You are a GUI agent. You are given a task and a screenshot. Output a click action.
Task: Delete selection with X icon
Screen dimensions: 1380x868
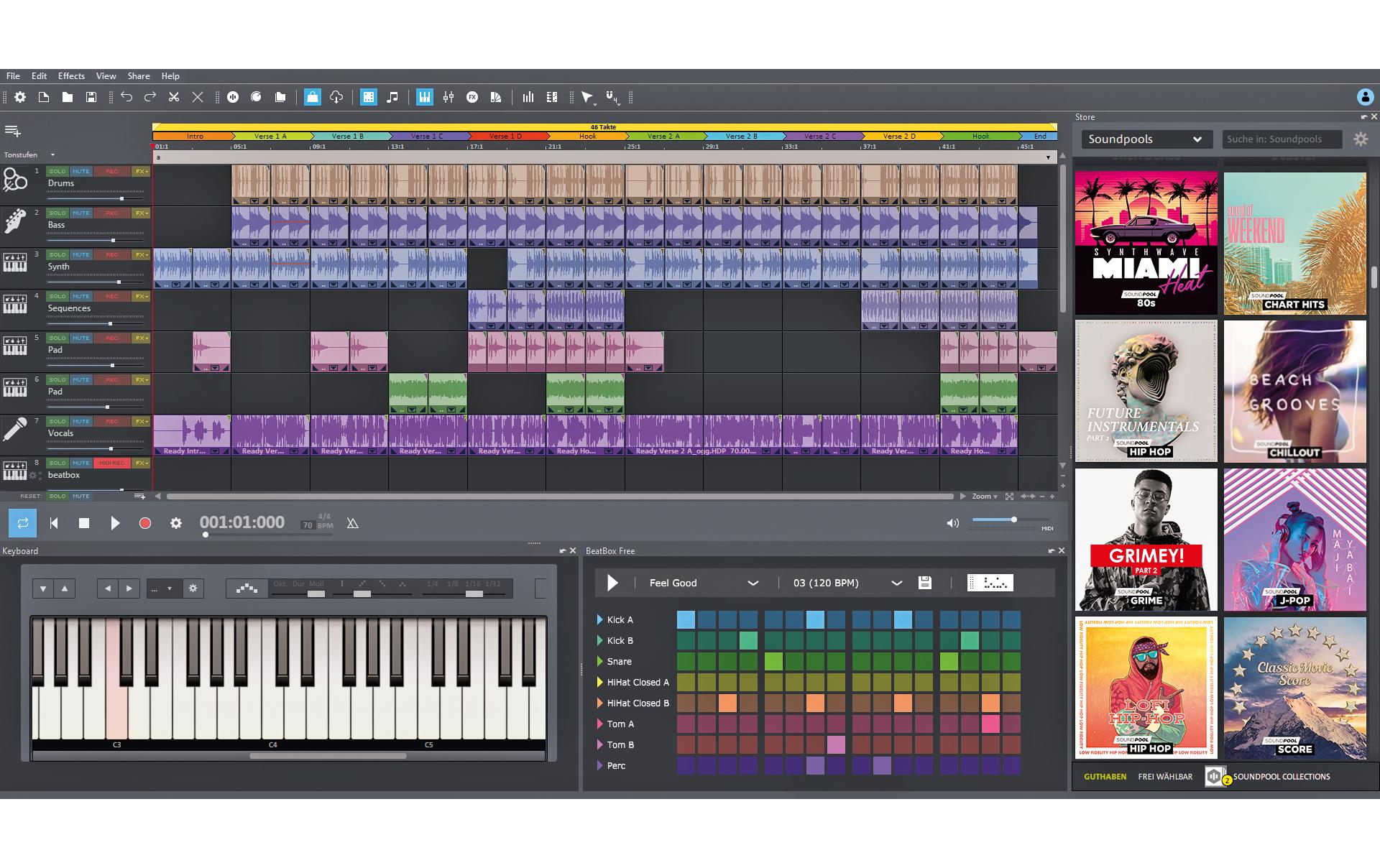[198, 97]
